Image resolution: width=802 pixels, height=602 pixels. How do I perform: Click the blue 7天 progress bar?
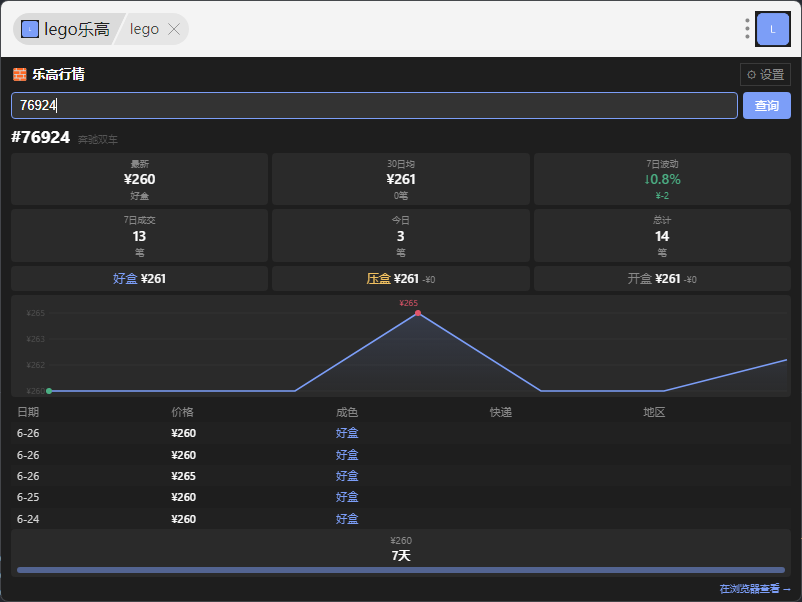(x=400, y=570)
